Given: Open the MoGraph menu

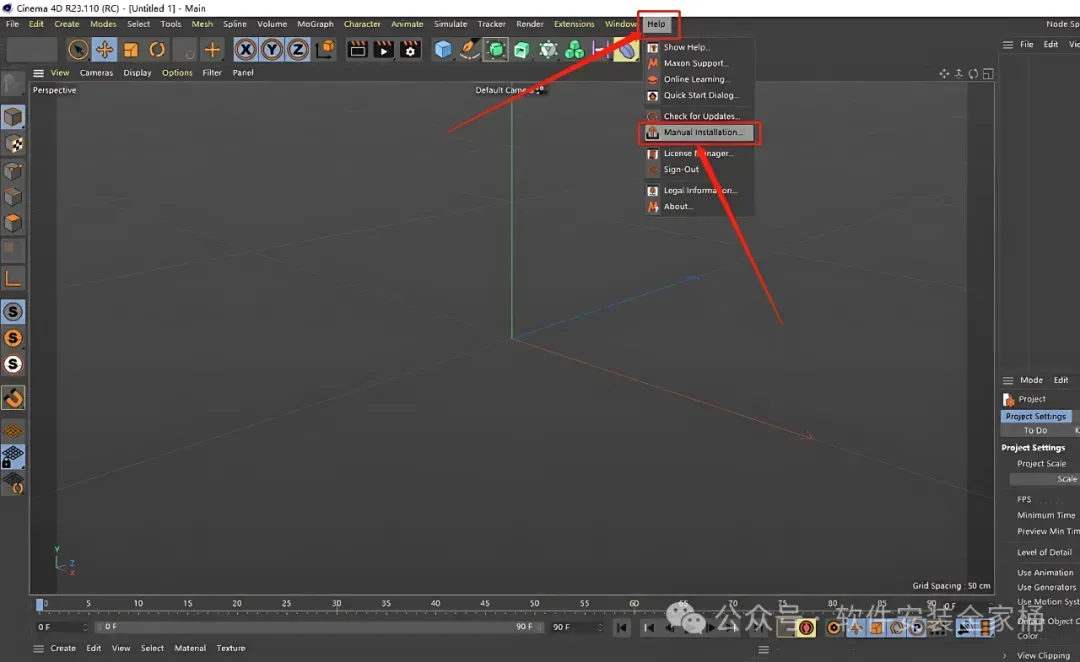Looking at the screenshot, I should (315, 24).
